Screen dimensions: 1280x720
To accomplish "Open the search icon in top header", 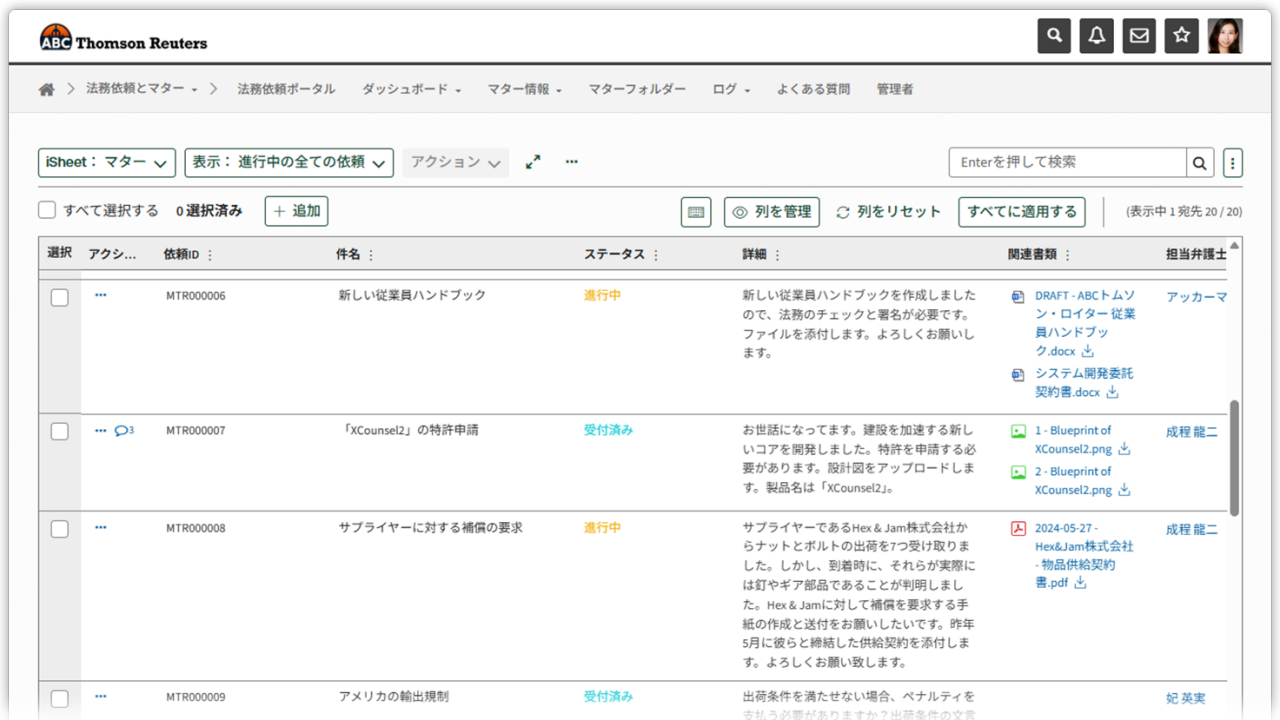I will [1054, 36].
